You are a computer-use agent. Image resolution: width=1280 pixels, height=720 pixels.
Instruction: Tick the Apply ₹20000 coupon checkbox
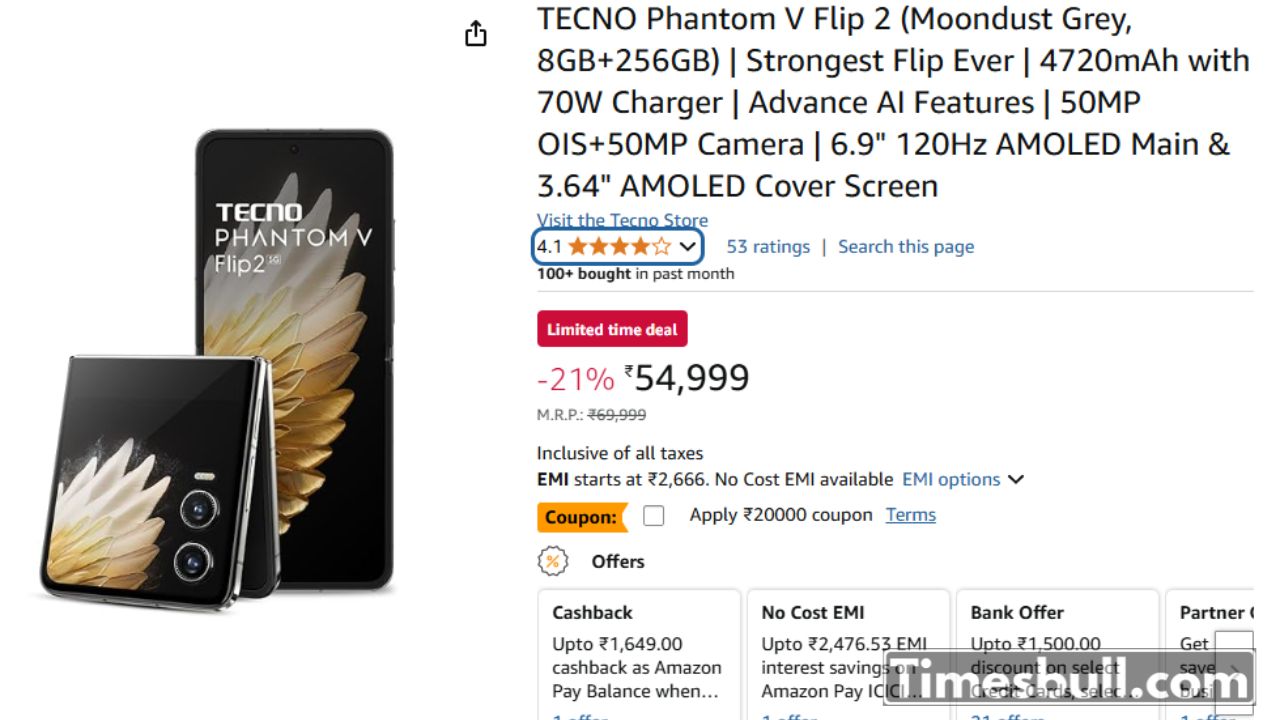coord(653,516)
